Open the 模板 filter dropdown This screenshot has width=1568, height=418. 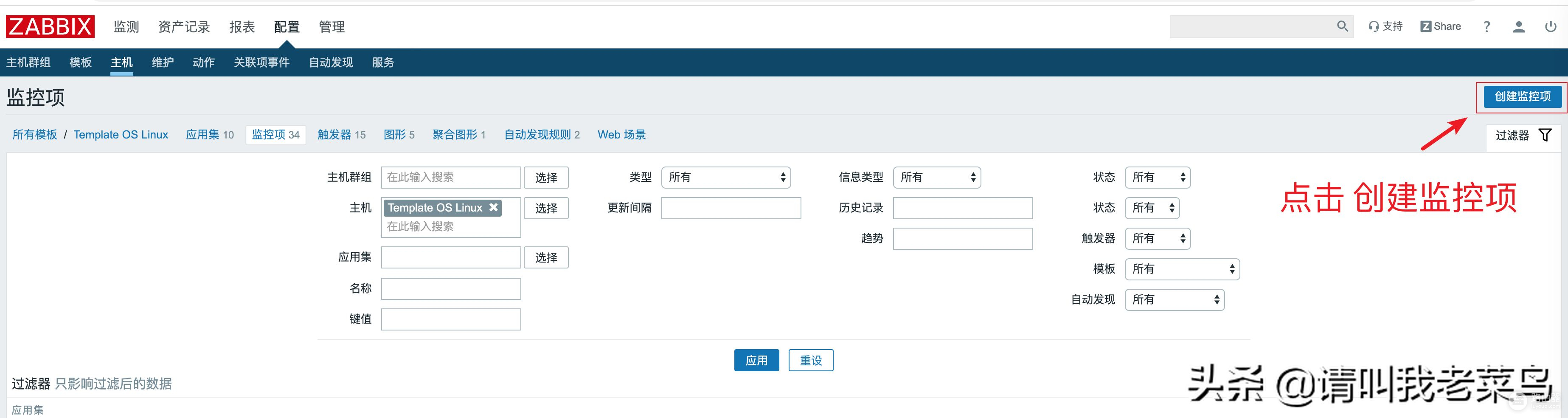tap(1181, 269)
